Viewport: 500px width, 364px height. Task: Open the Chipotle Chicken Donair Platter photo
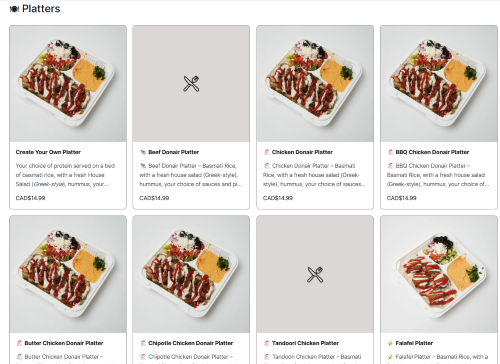pos(191,274)
